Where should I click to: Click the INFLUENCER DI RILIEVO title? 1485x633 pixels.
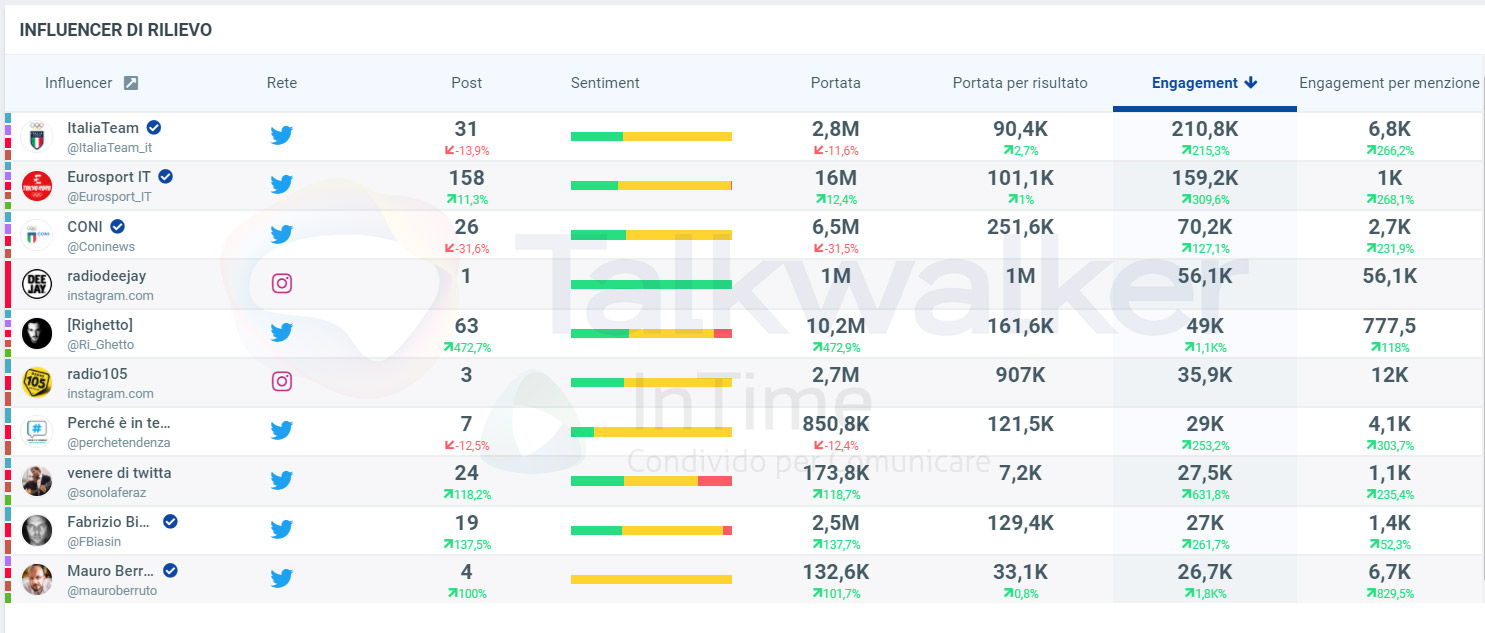click(116, 30)
